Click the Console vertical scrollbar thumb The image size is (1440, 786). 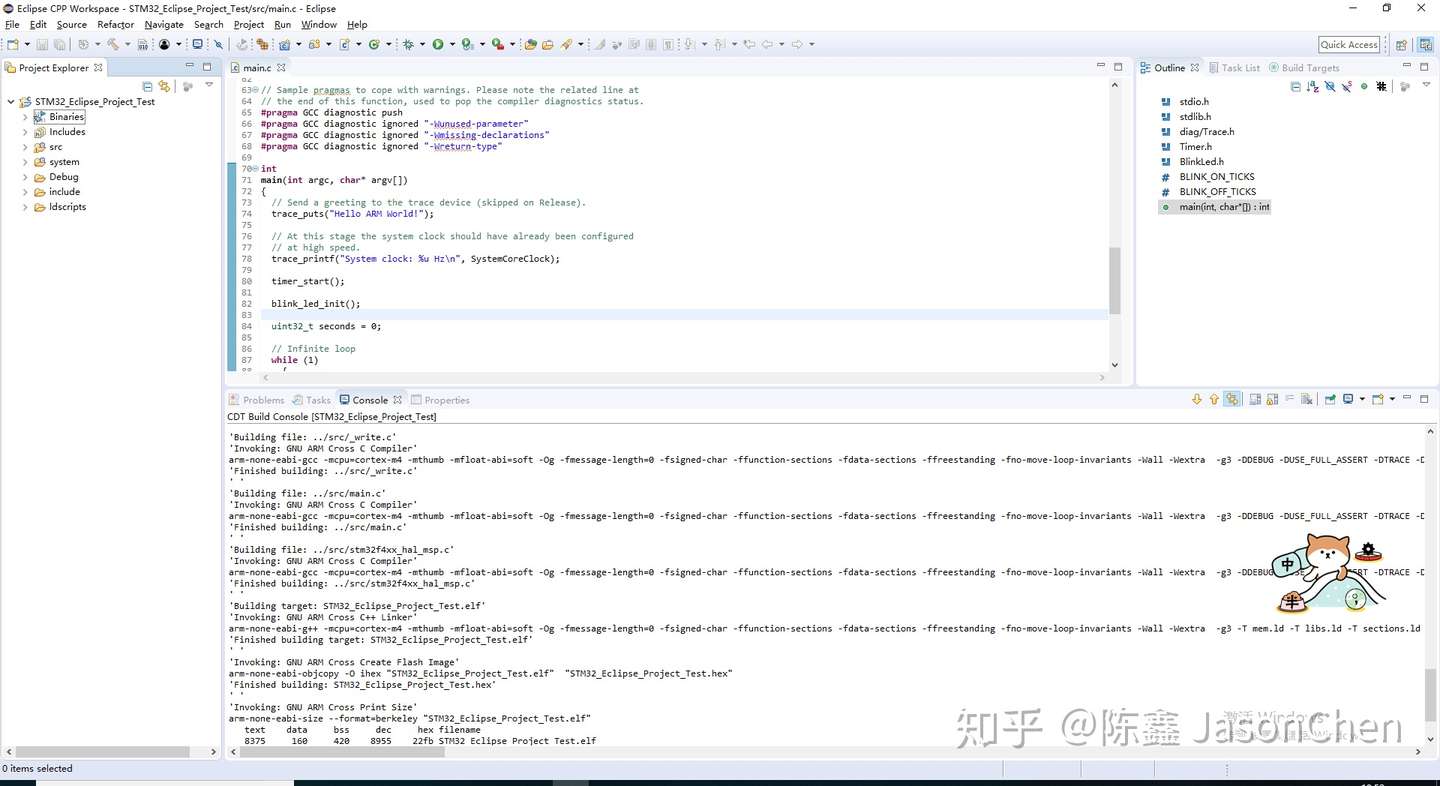pos(1430,694)
